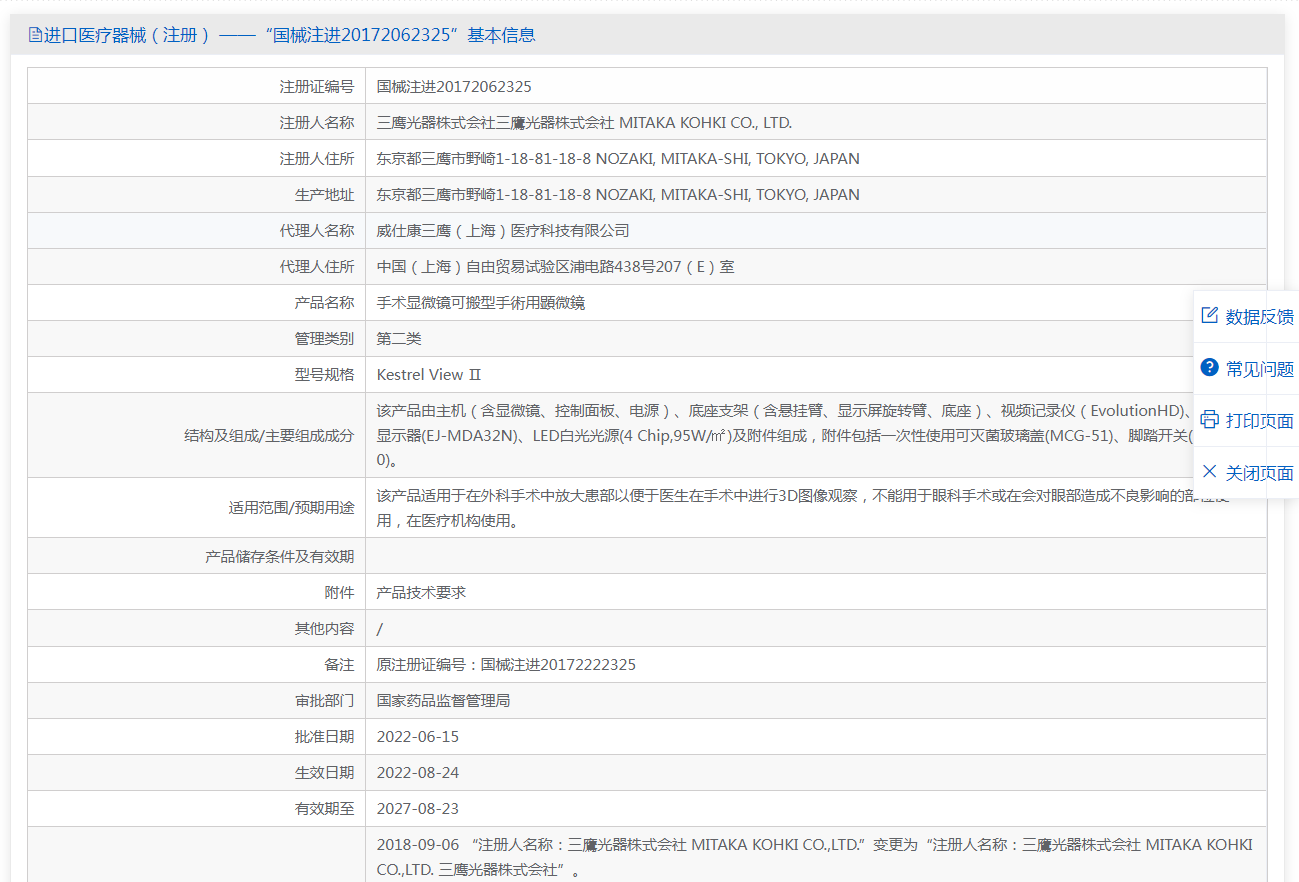
Task: Click the registrant name MITAKA KOHKI value
Action: tap(584, 123)
